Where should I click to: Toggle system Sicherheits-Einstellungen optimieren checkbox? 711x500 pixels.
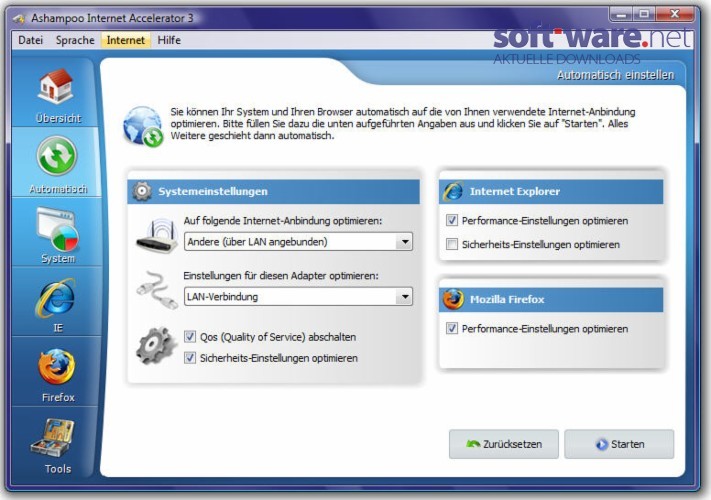tap(190, 358)
